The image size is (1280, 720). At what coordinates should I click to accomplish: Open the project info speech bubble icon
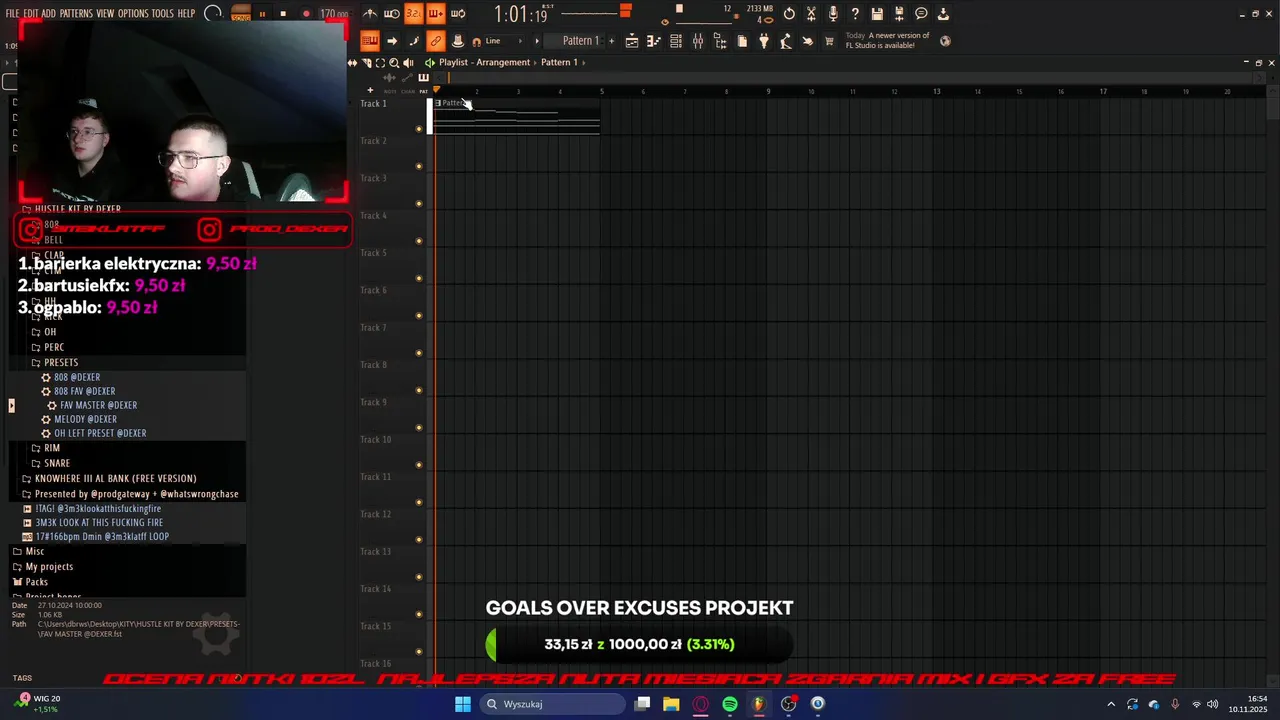coord(921,14)
